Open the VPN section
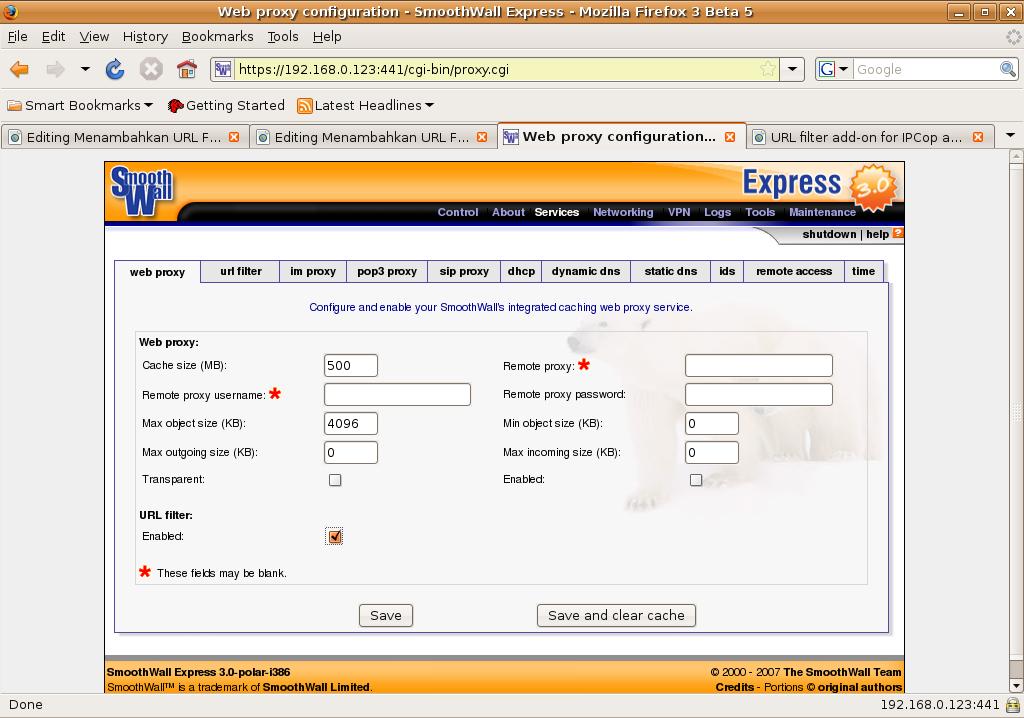 point(679,212)
